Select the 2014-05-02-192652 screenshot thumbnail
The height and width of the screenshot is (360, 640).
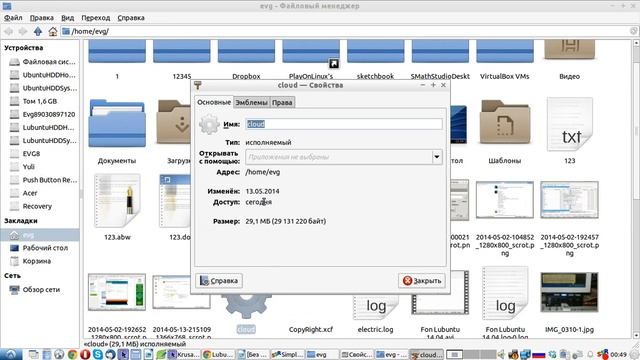(x=117, y=292)
